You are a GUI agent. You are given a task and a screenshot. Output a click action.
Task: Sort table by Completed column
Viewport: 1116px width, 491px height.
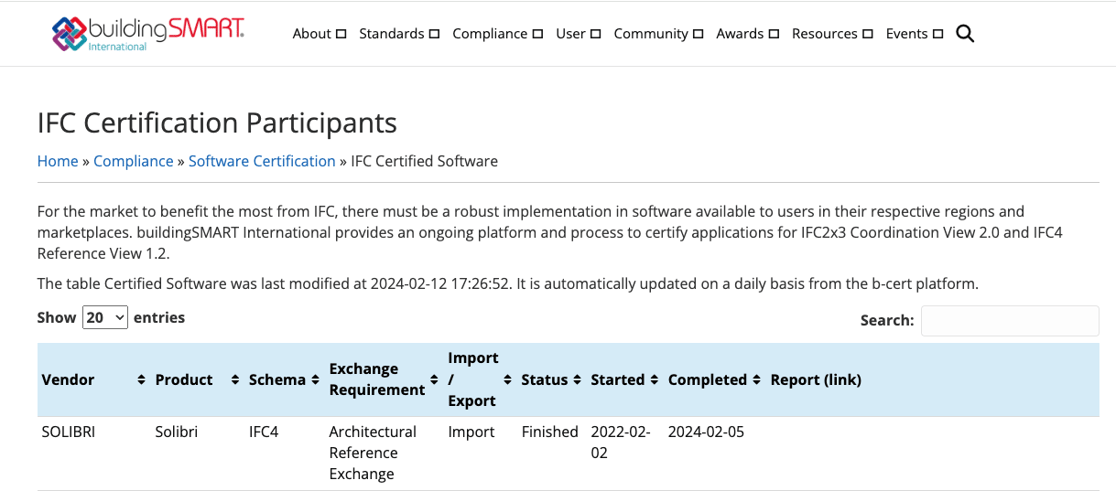715,380
